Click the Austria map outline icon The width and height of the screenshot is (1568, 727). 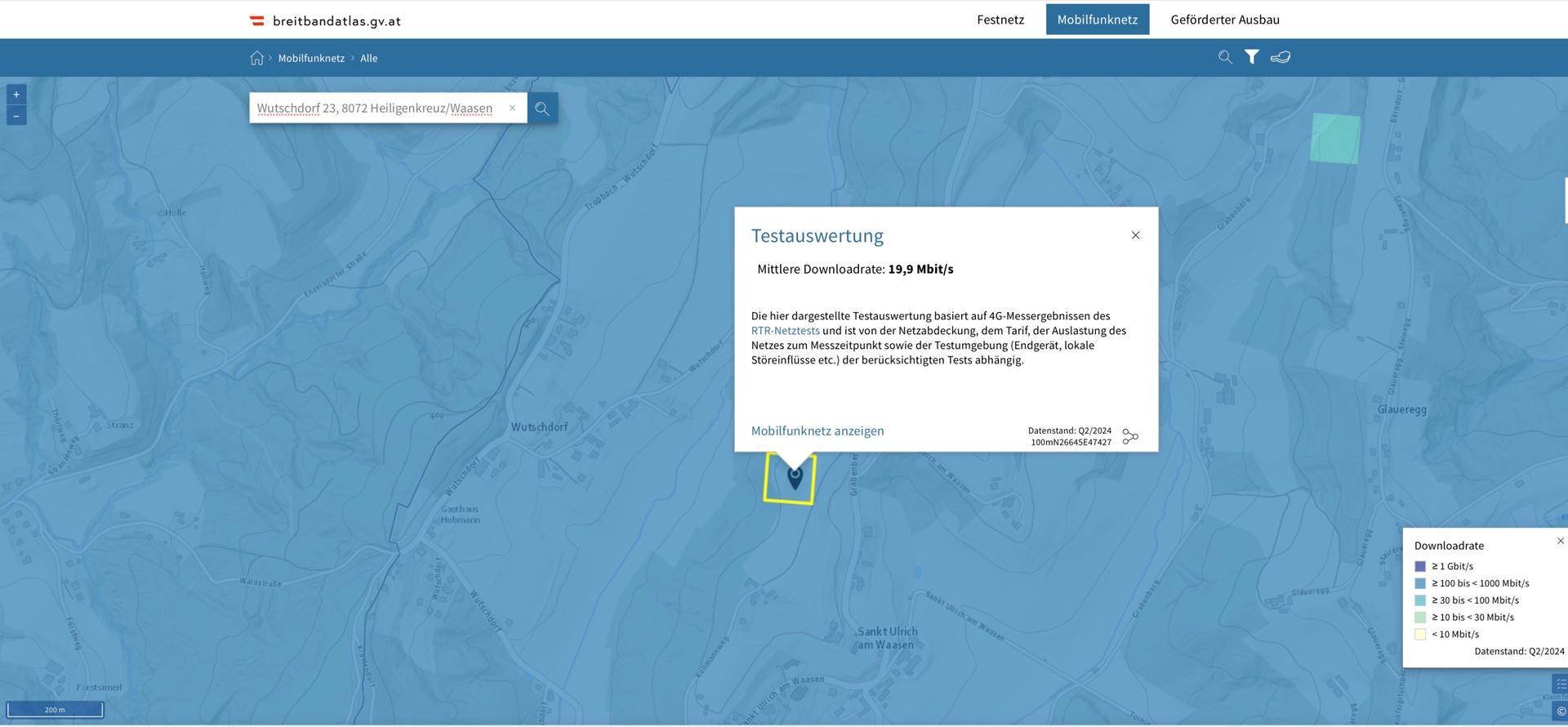(1280, 57)
